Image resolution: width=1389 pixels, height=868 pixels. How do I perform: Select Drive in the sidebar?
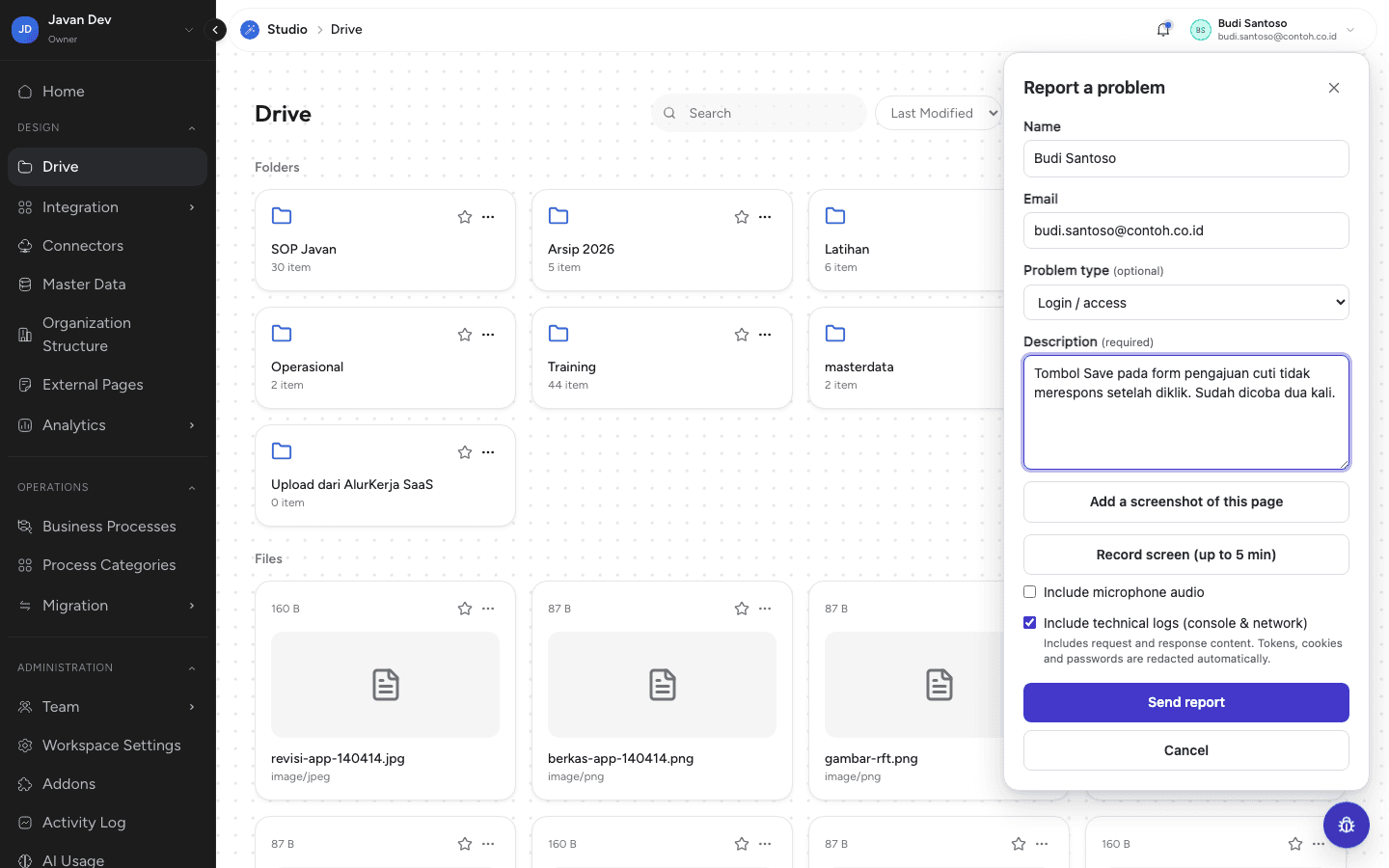(107, 167)
